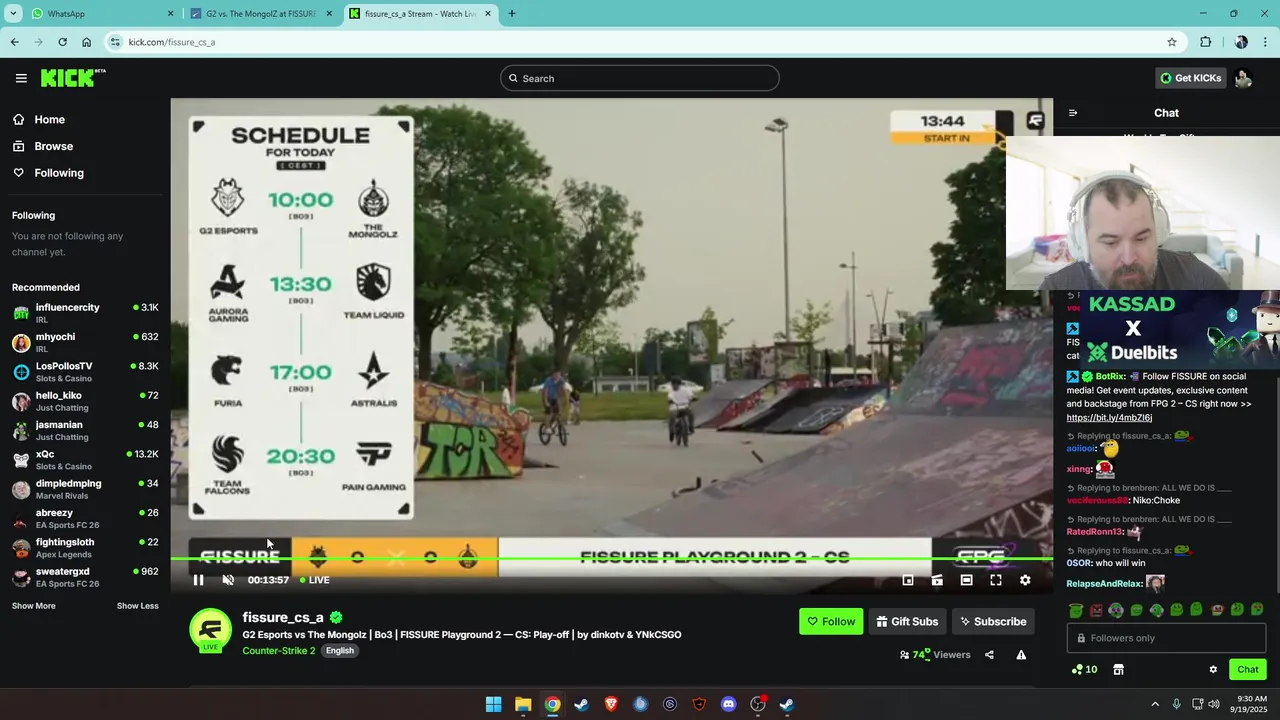Go to browser home page
This screenshot has height=720, width=1280.
[x=86, y=42]
